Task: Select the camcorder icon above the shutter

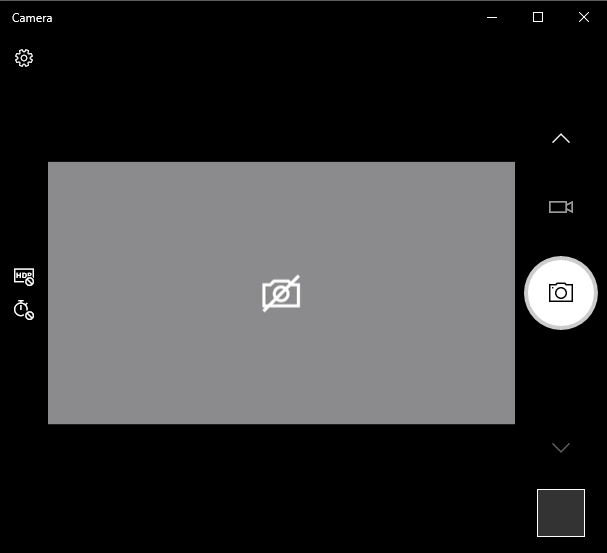Action: click(x=560, y=207)
